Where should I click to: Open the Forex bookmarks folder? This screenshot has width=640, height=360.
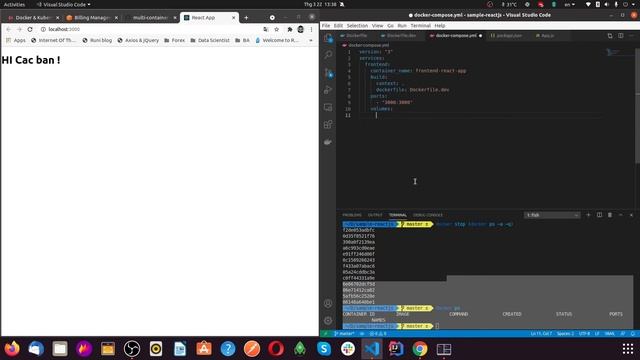pos(175,40)
